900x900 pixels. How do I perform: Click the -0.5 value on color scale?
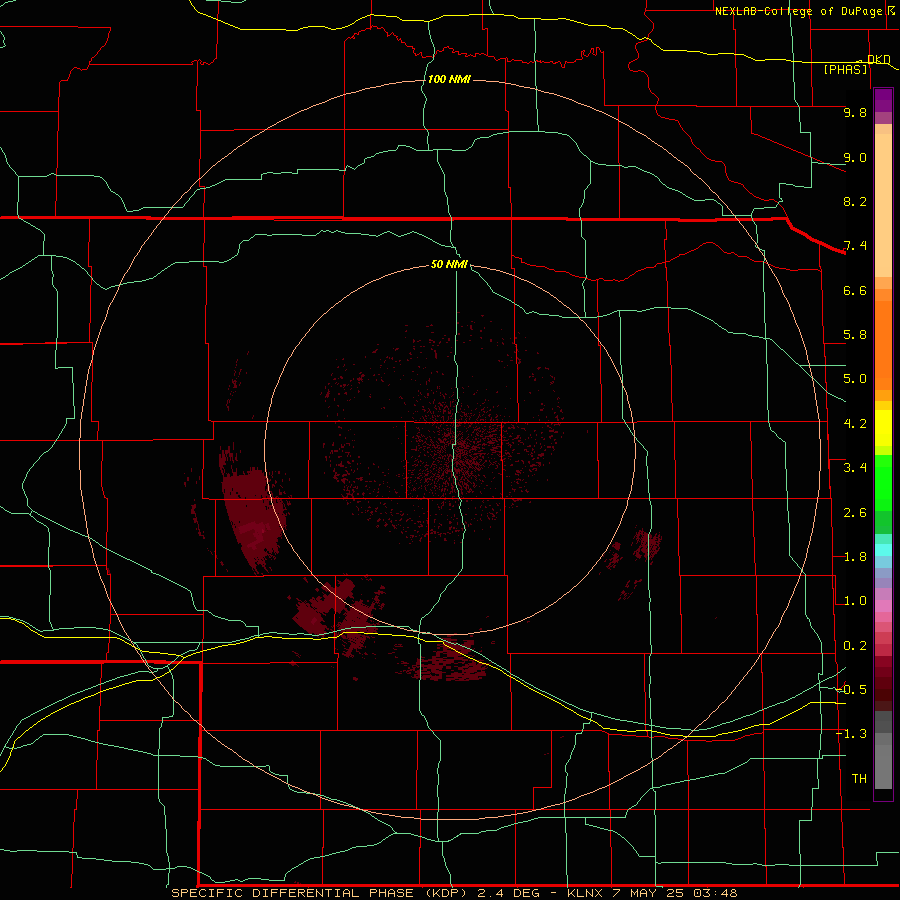click(x=852, y=689)
